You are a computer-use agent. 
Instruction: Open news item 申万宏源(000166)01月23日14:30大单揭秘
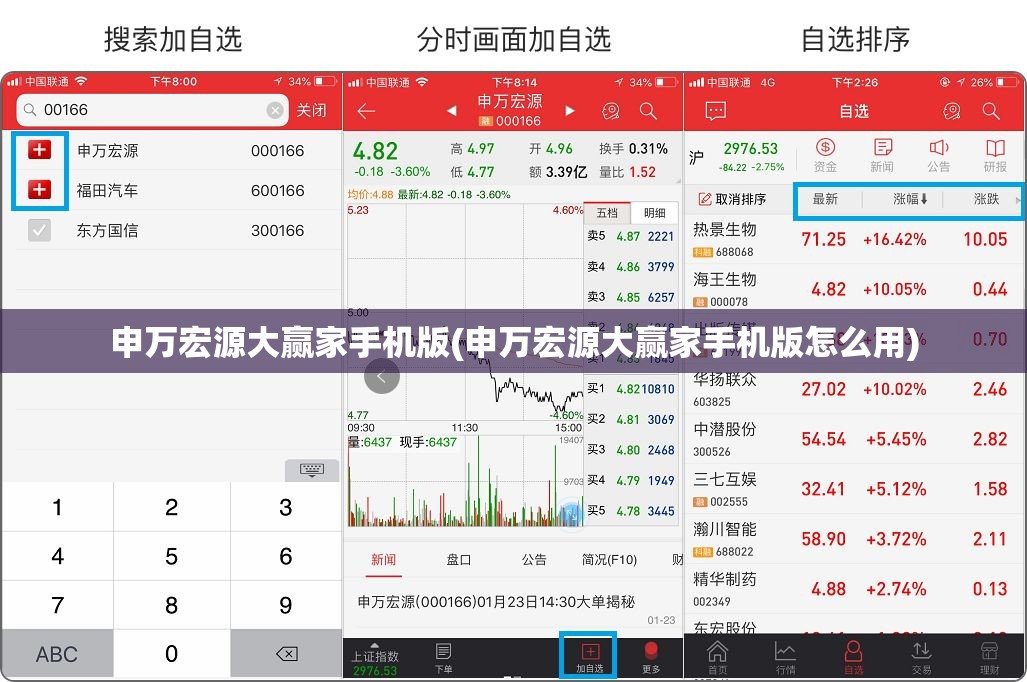496,601
